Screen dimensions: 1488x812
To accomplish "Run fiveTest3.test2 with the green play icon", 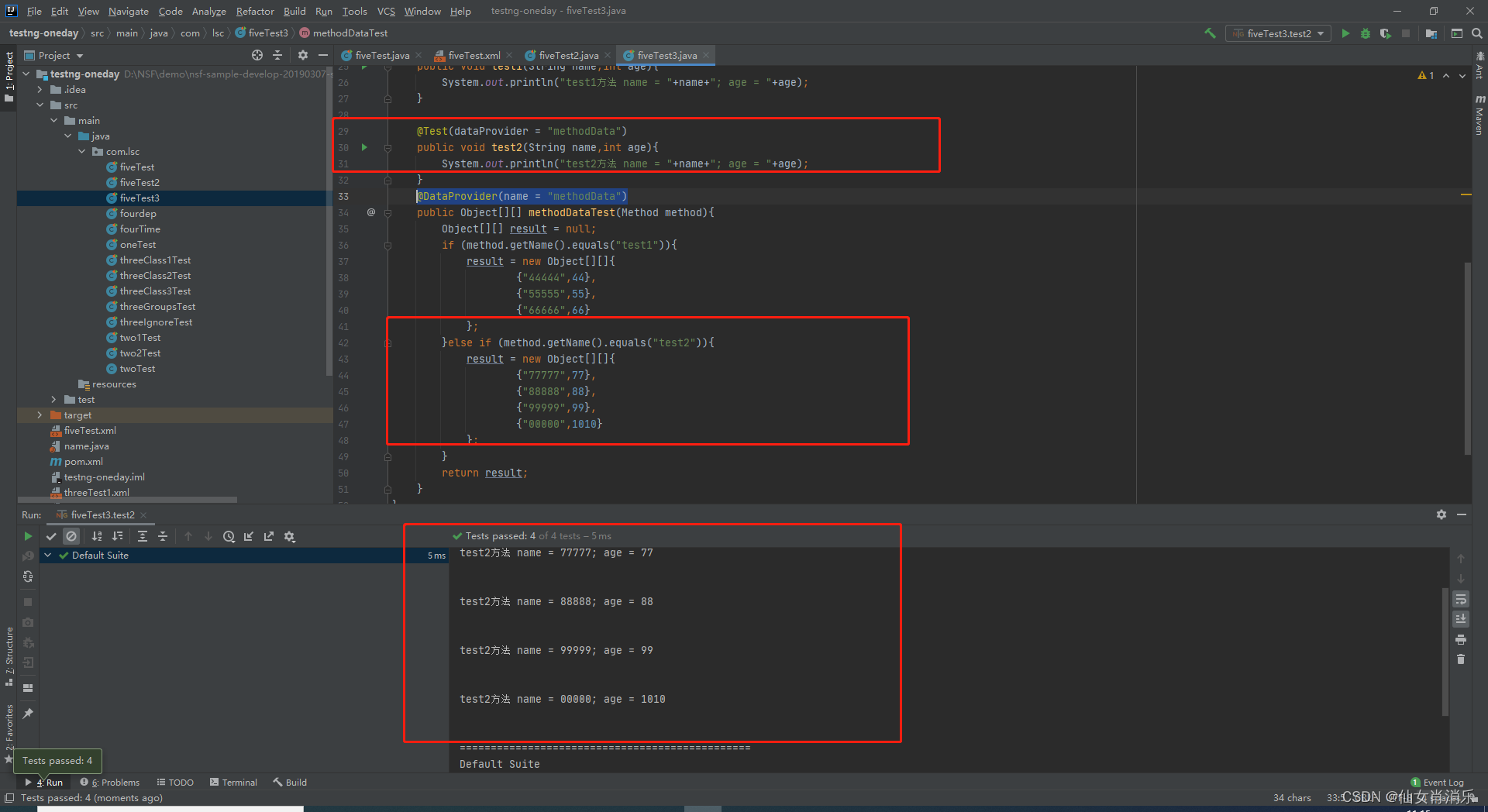I will [1345, 33].
